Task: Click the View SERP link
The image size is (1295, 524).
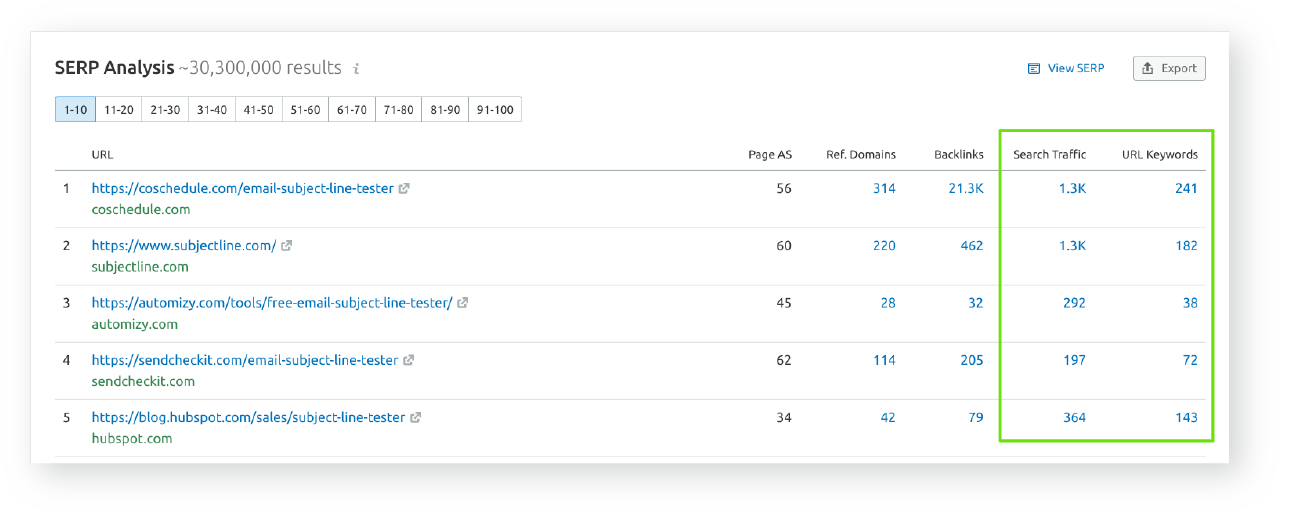Action: coord(1066,68)
